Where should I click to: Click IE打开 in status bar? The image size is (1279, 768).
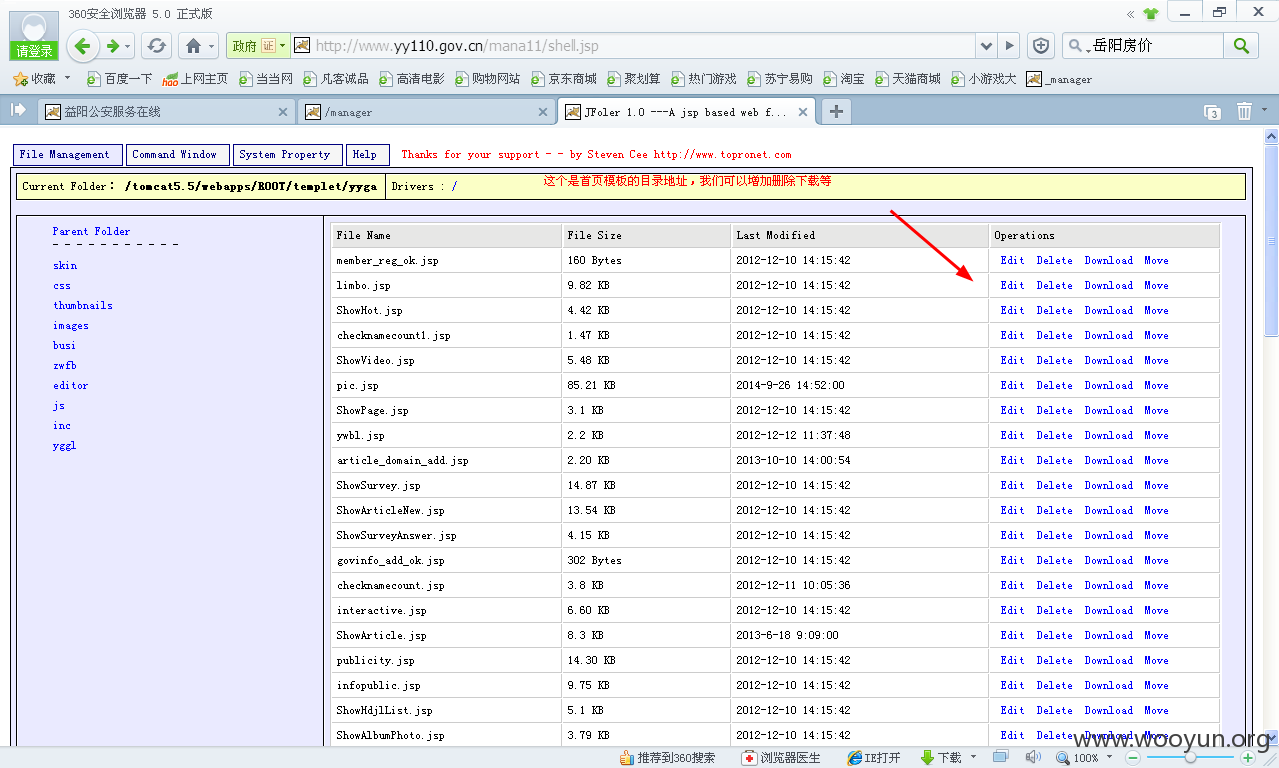coord(875,758)
